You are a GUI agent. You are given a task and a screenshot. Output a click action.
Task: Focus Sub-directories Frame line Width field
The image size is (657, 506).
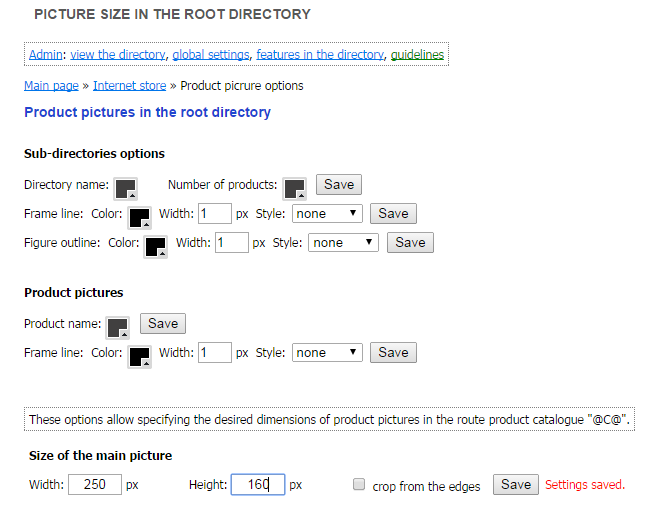click(x=215, y=213)
